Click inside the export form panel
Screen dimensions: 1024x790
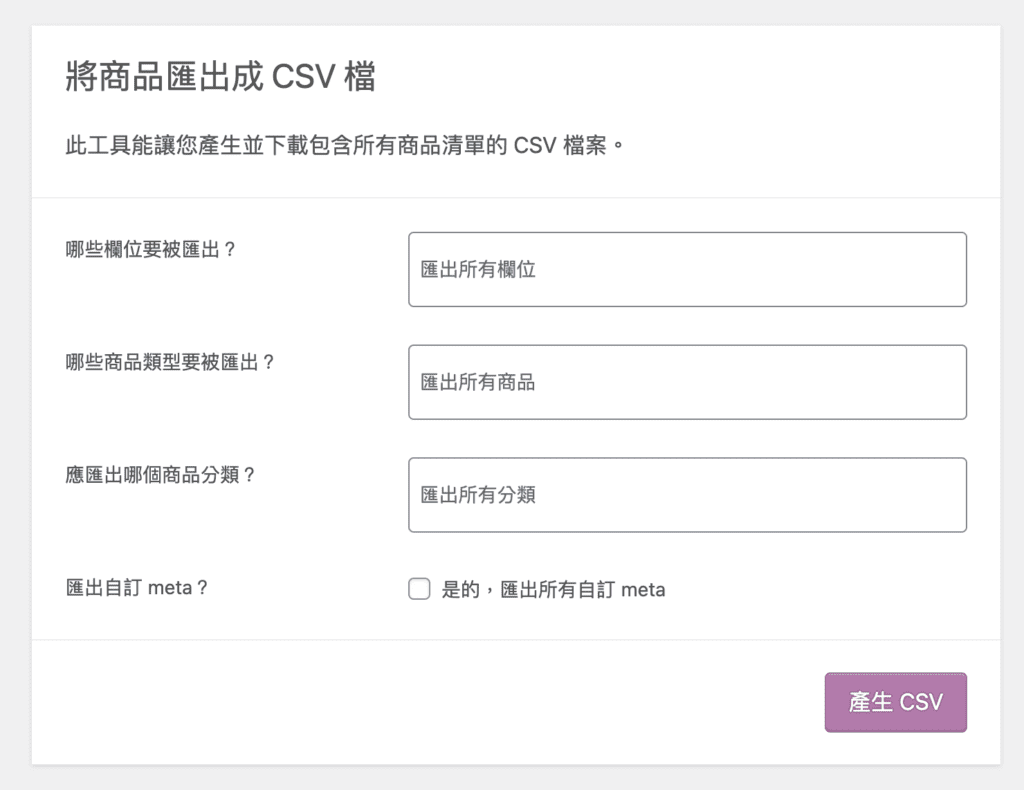pos(512,420)
